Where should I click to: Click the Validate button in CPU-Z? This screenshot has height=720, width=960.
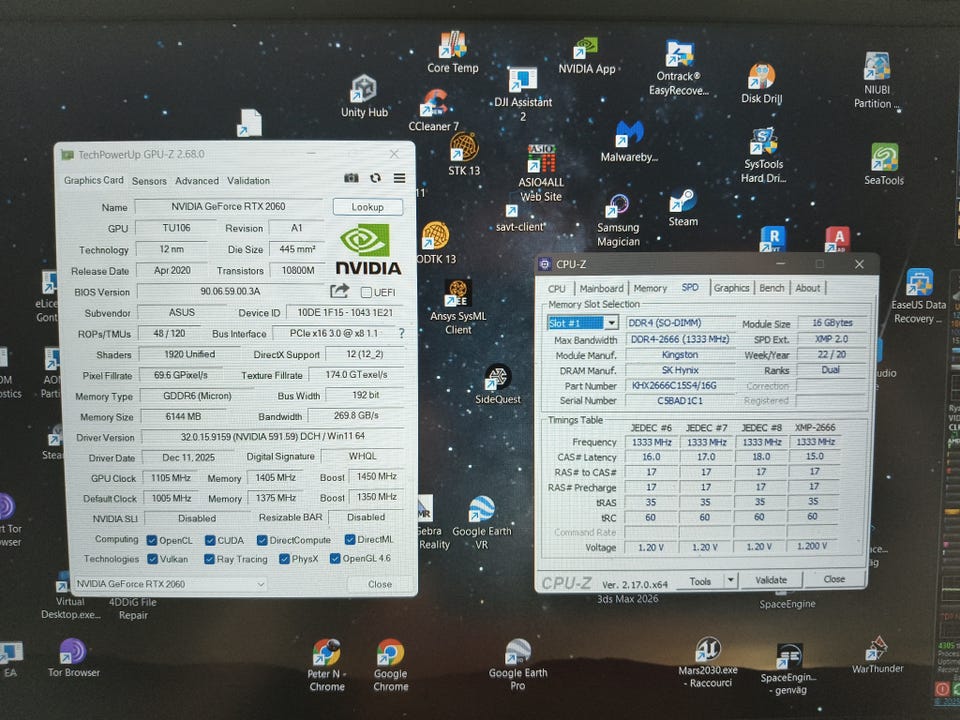[771, 579]
